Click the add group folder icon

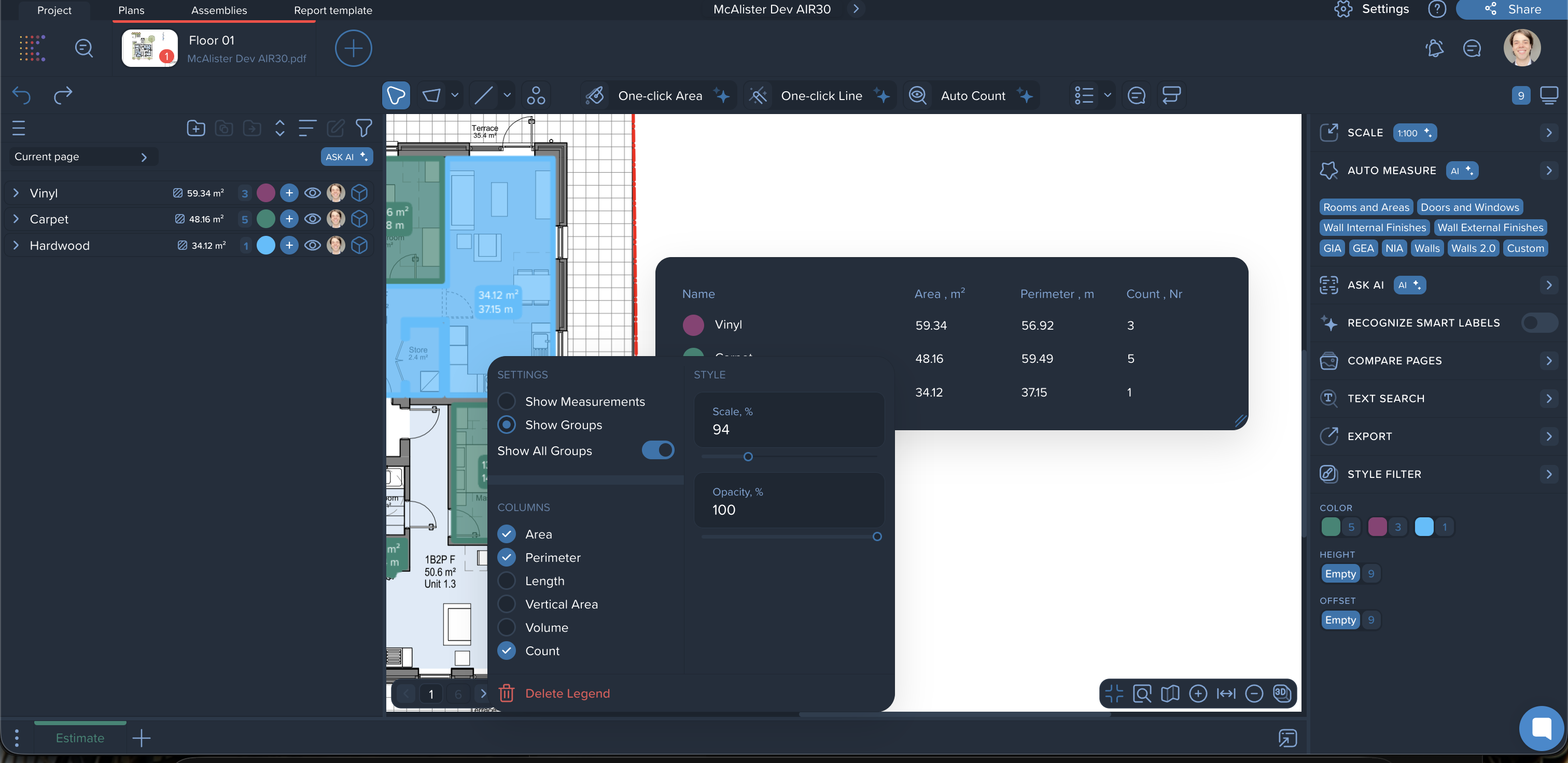[x=195, y=128]
